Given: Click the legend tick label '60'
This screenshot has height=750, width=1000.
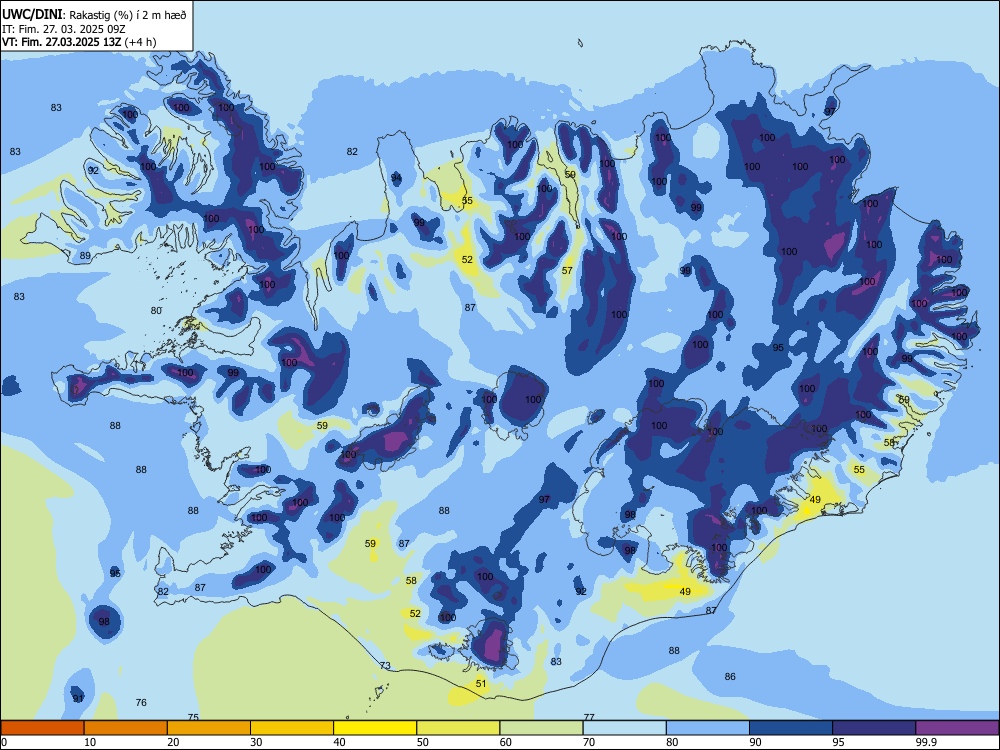Looking at the screenshot, I should pos(506,742).
